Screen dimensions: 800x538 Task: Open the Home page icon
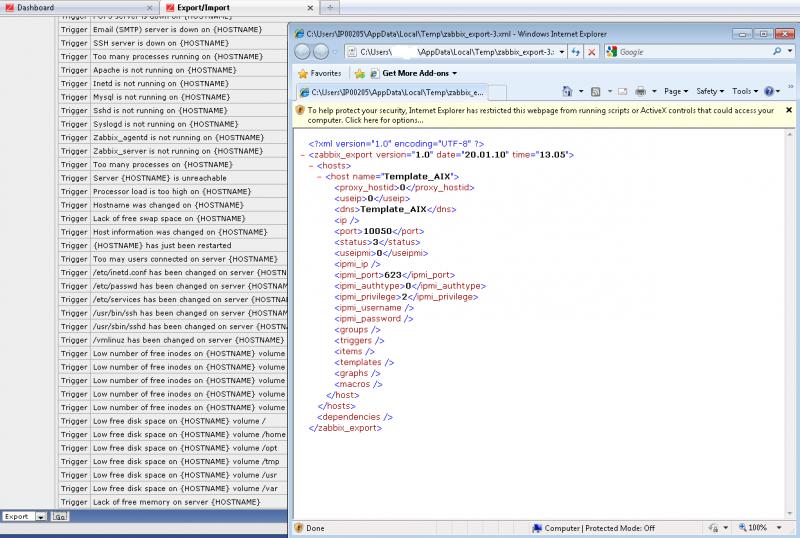568,91
